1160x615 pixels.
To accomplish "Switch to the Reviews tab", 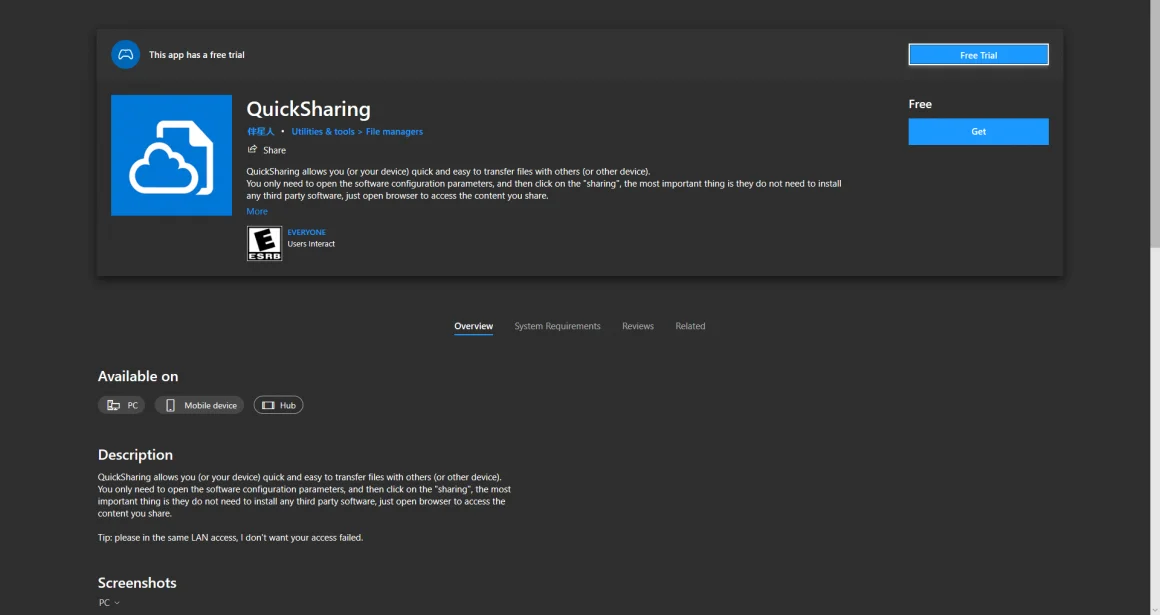I will 638,326.
